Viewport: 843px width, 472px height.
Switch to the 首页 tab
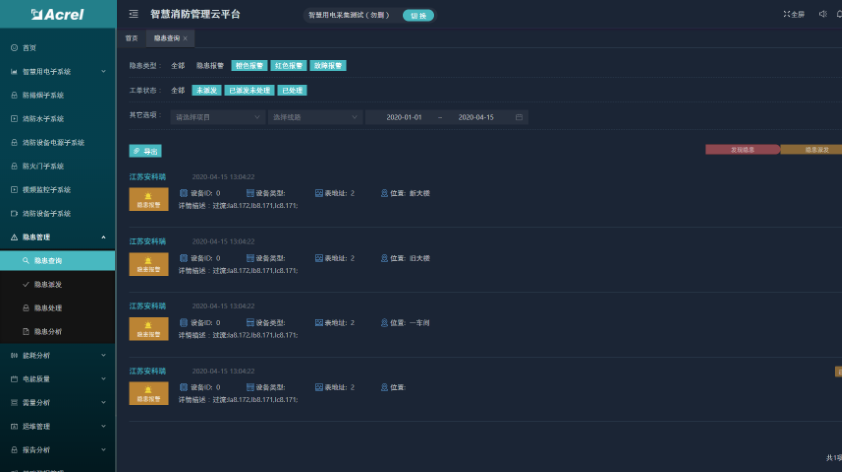[x=132, y=38]
